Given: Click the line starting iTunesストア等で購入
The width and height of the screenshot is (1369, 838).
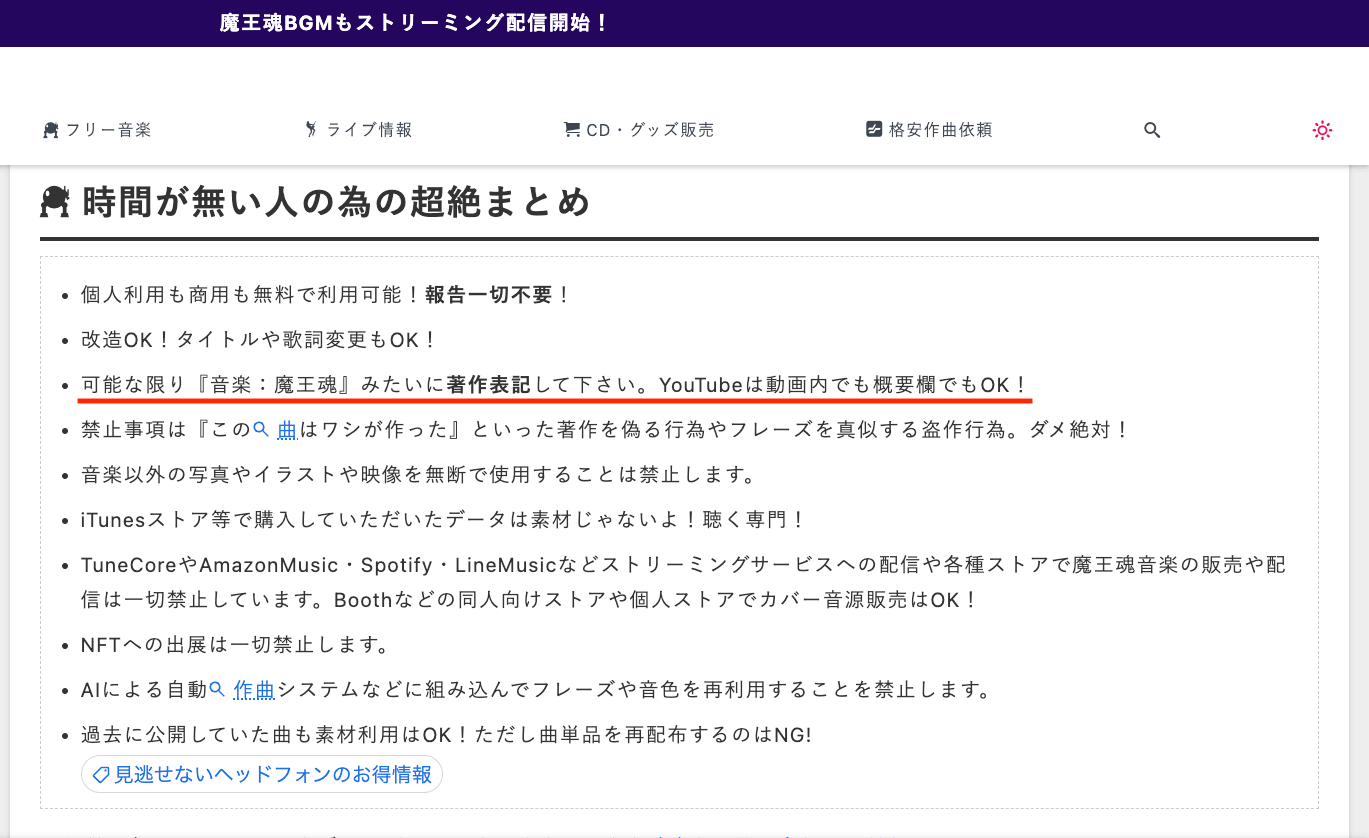Looking at the screenshot, I should click(x=443, y=520).
